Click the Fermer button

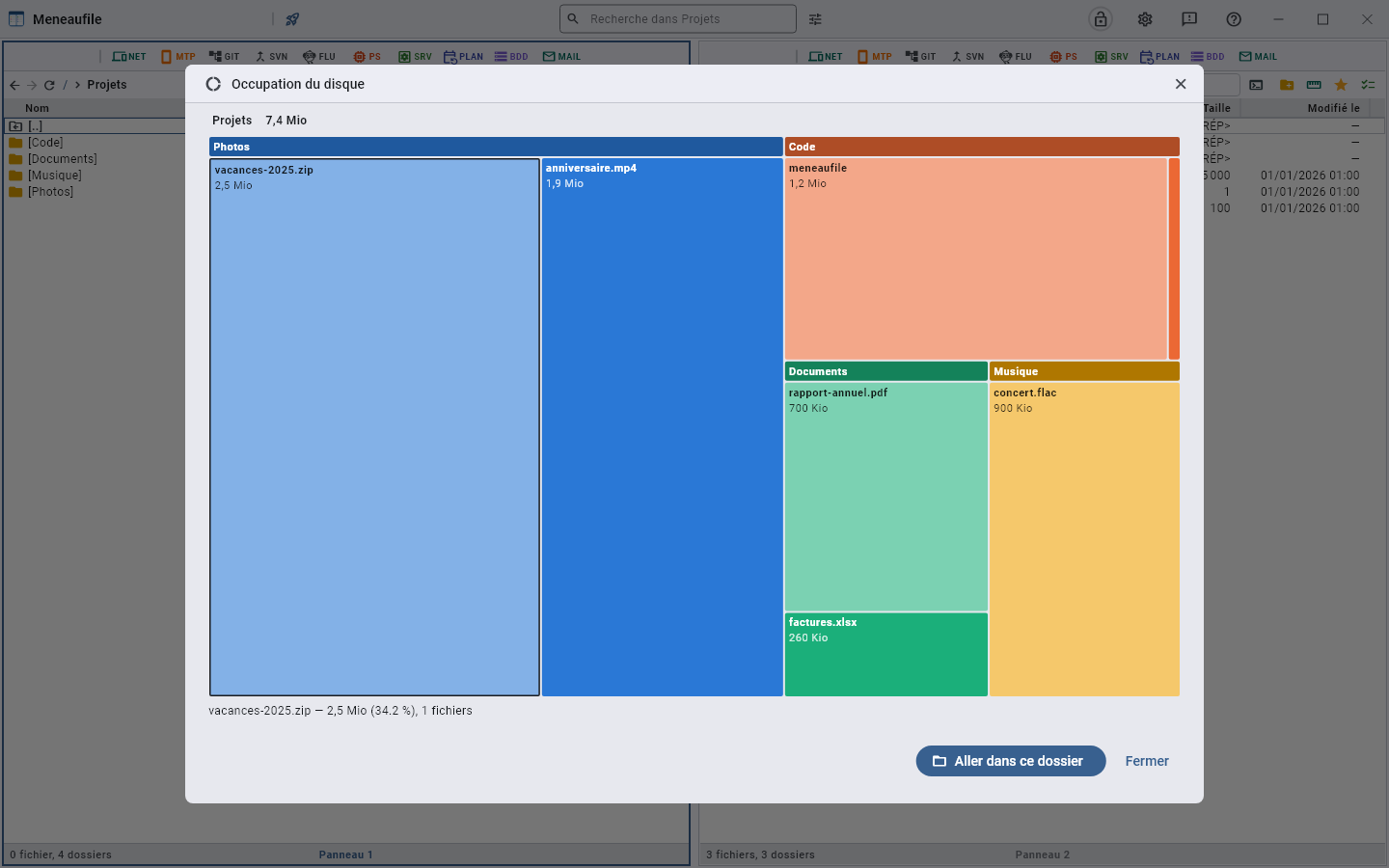pos(1147,761)
